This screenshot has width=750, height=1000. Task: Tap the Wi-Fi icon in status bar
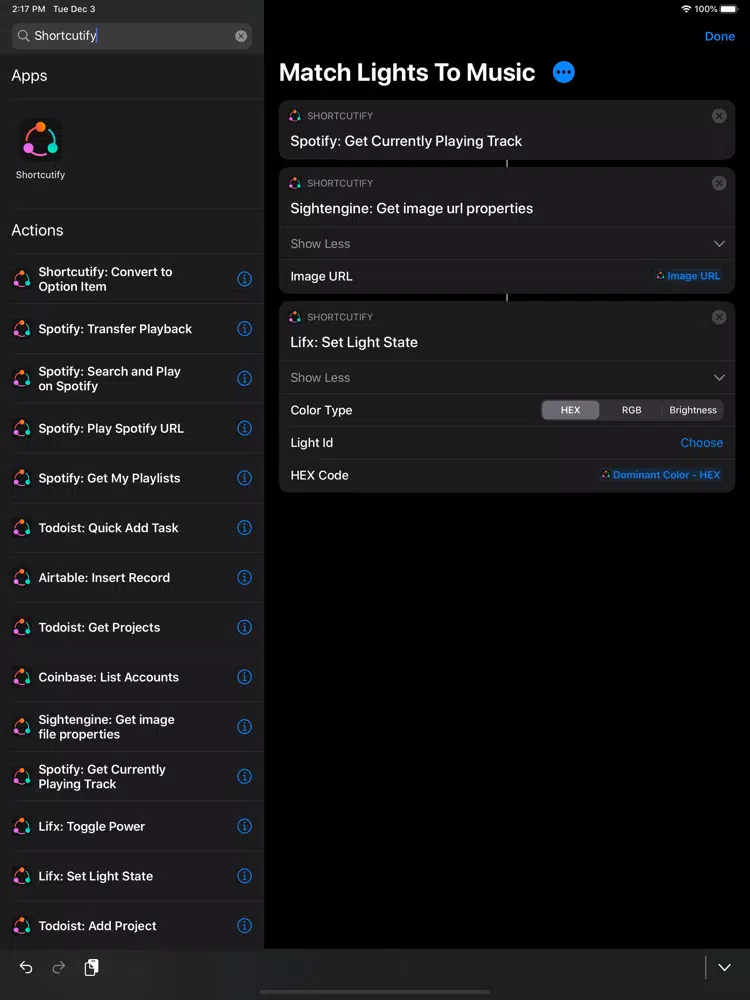coord(686,9)
